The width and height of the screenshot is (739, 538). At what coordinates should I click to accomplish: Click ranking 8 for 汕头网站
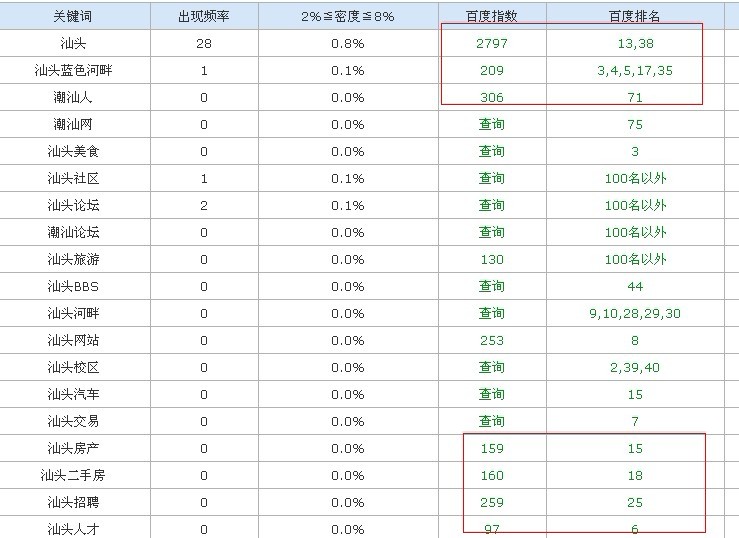coord(635,341)
